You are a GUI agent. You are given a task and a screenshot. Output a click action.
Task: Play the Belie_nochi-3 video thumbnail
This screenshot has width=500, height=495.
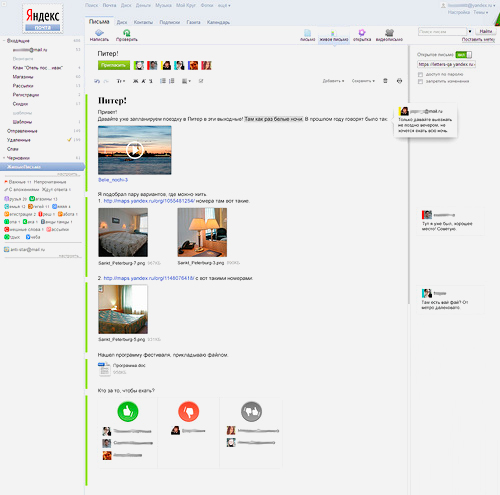click(x=135, y=150)
